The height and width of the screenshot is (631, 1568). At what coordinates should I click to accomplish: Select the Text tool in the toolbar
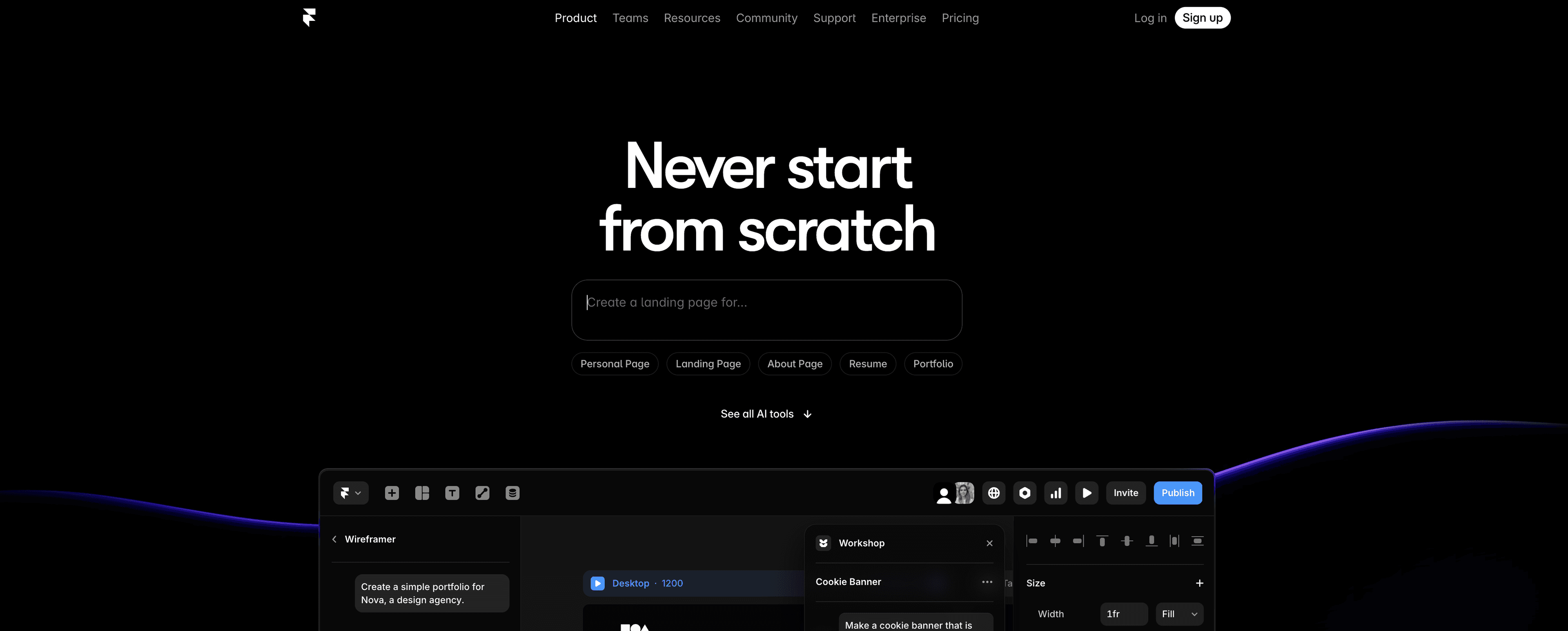[452, 493]
